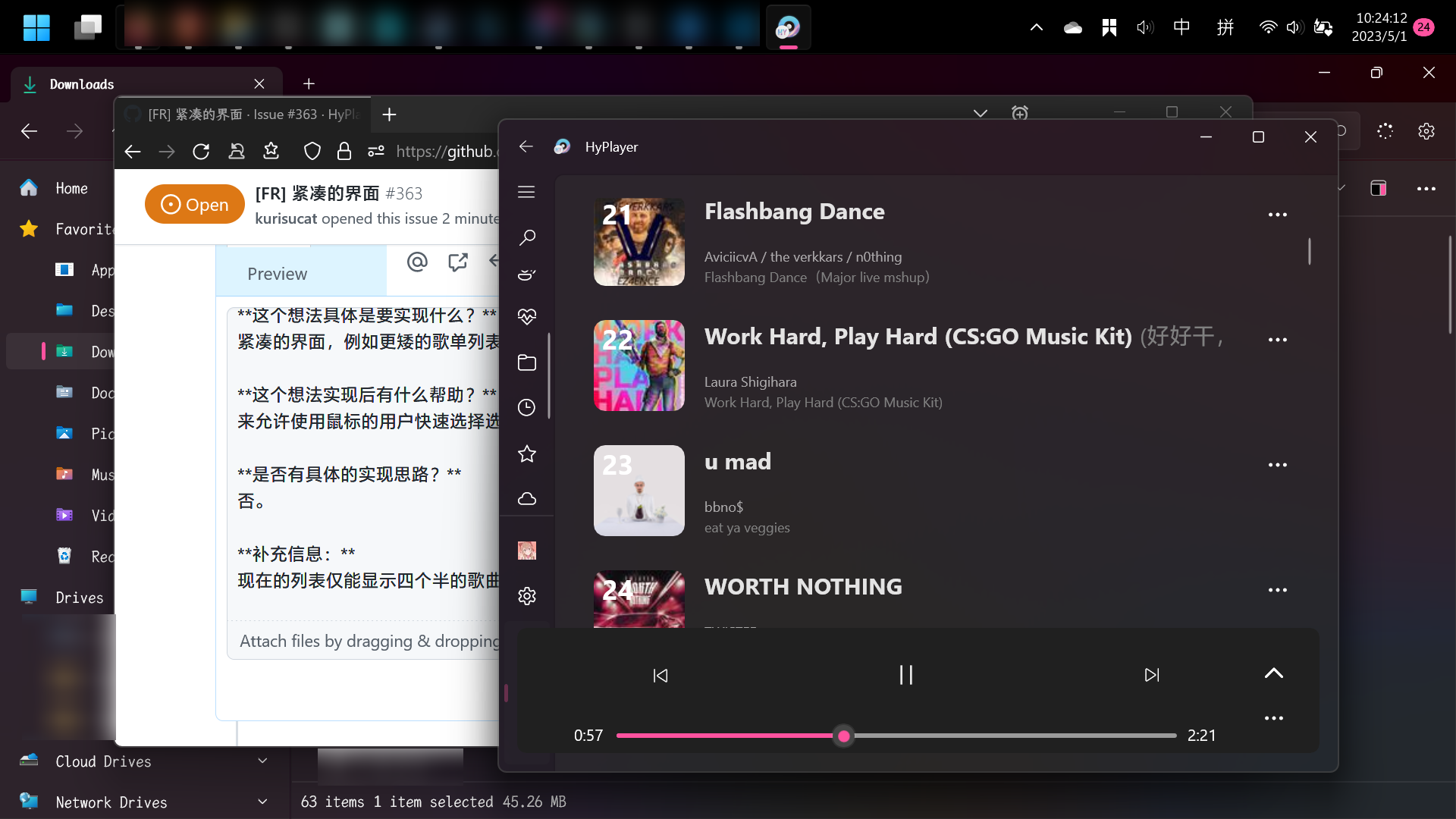Open daily recommendations heartbeat icon
Image resolution: width=1456 pixels, height=819 pixels.
[x=527, y=316]
